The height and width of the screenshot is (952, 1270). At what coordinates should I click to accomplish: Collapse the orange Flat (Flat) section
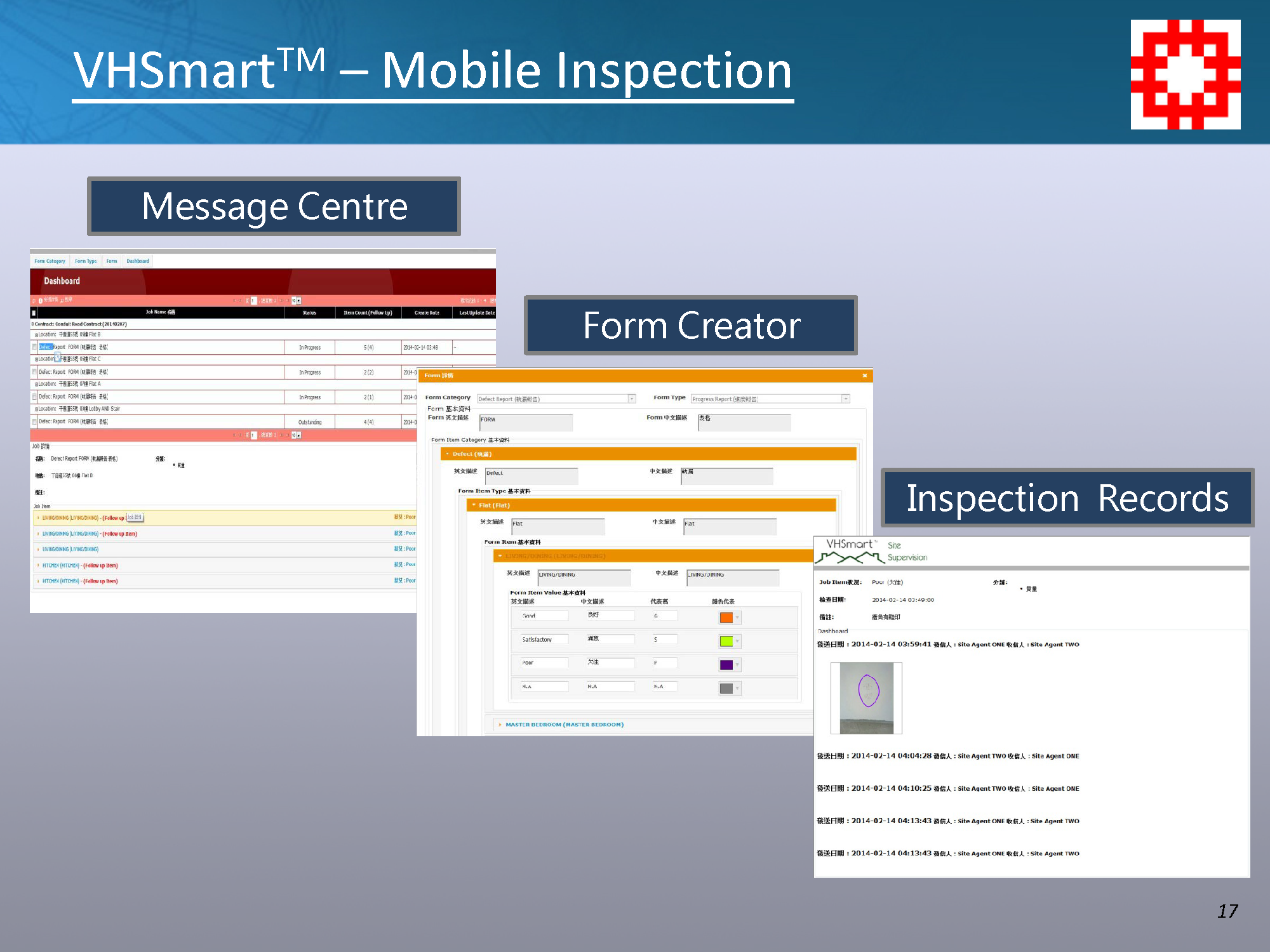coord(651,505)
